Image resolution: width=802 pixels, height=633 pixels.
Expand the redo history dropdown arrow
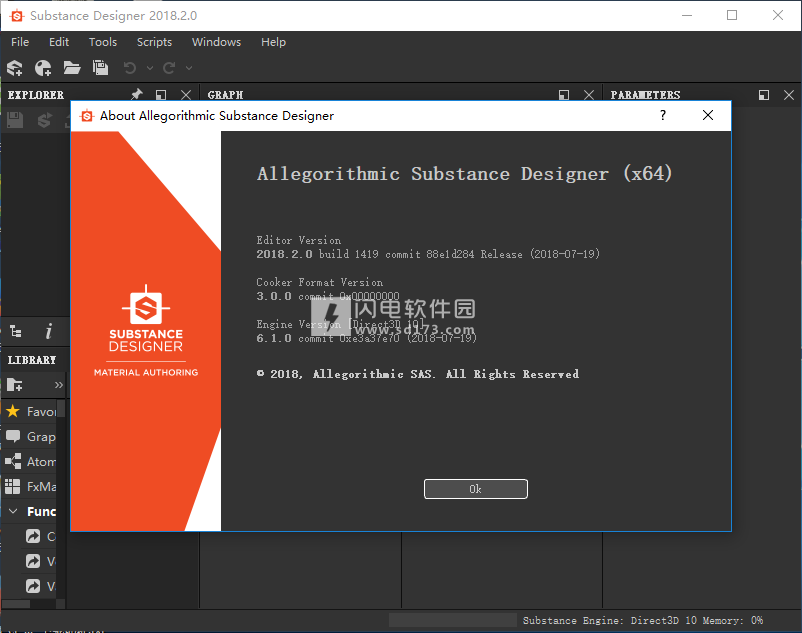coord(189,67)
